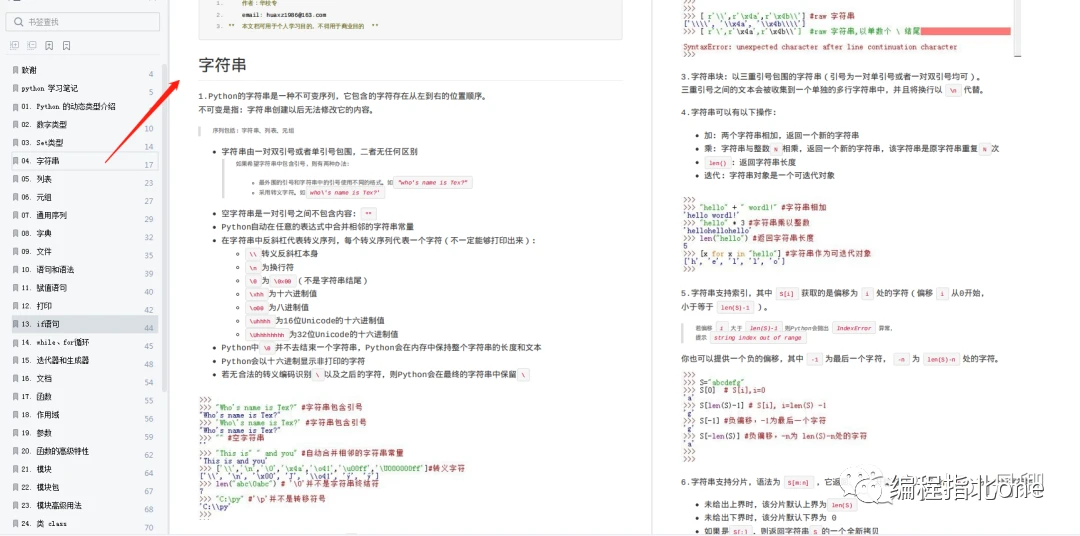This screenshot has height=536, width=1080.
Task: Click bookmark icon beside 04. 字符串
Action: tap(15, 161)
